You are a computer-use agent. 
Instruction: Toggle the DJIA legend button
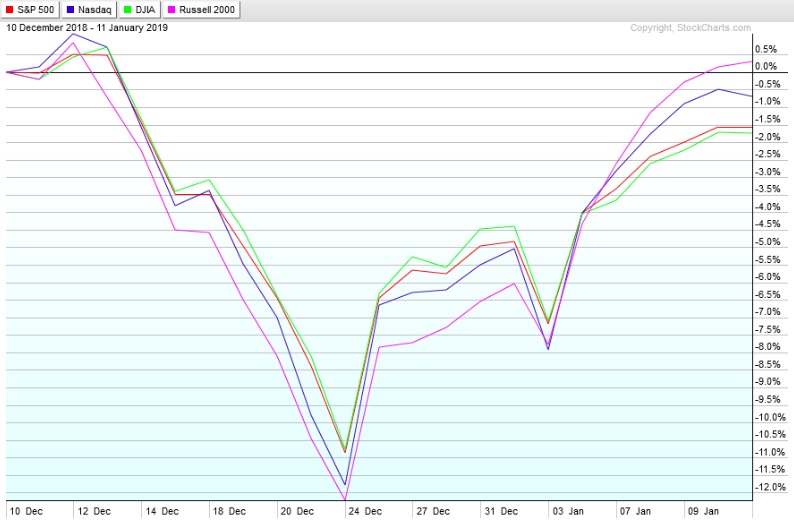139,10
